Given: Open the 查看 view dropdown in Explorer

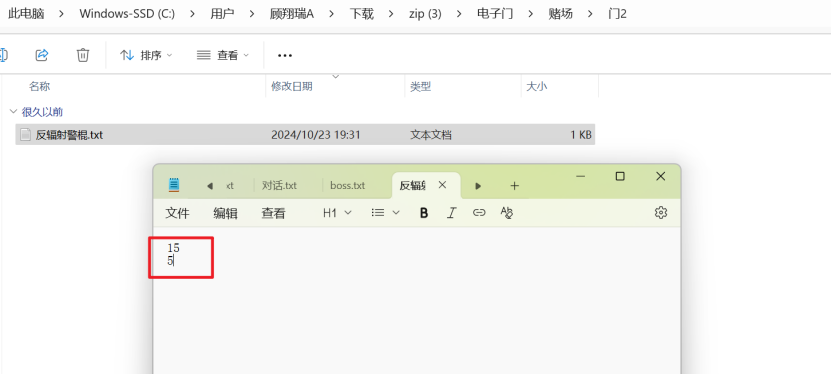Looking at the screenshot, I should point(223,55).
